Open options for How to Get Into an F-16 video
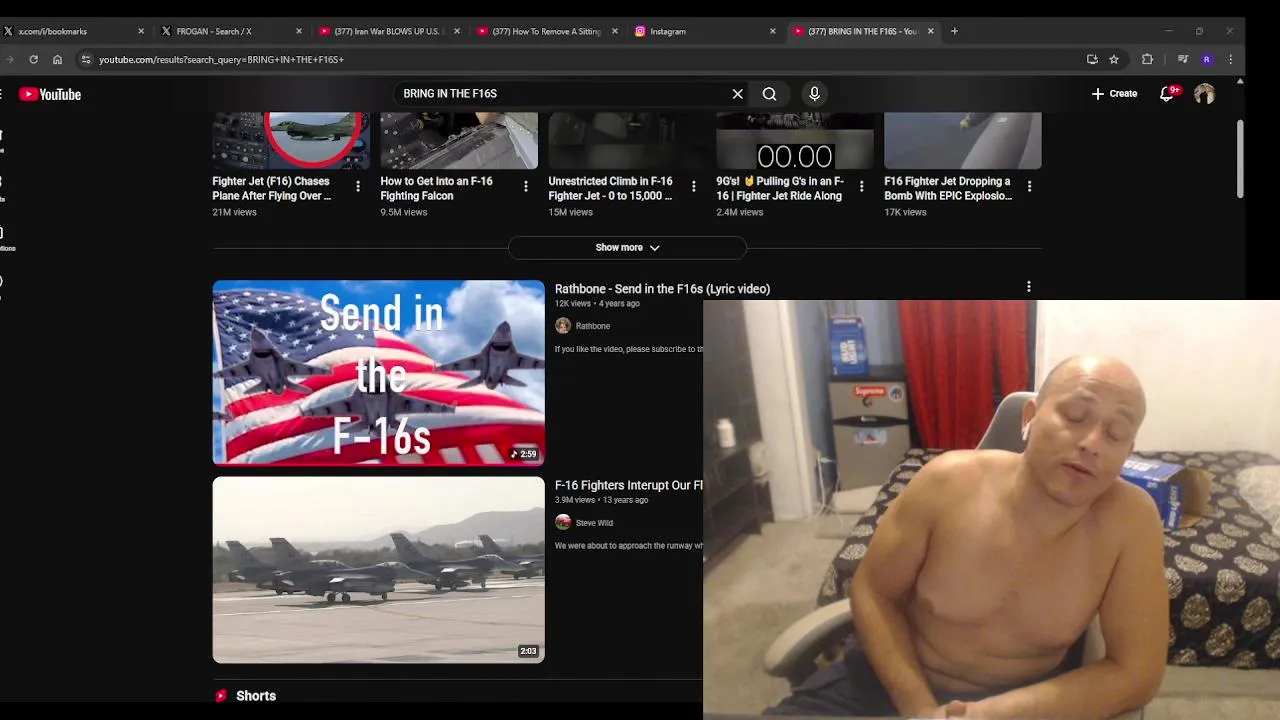 (526, 186)
